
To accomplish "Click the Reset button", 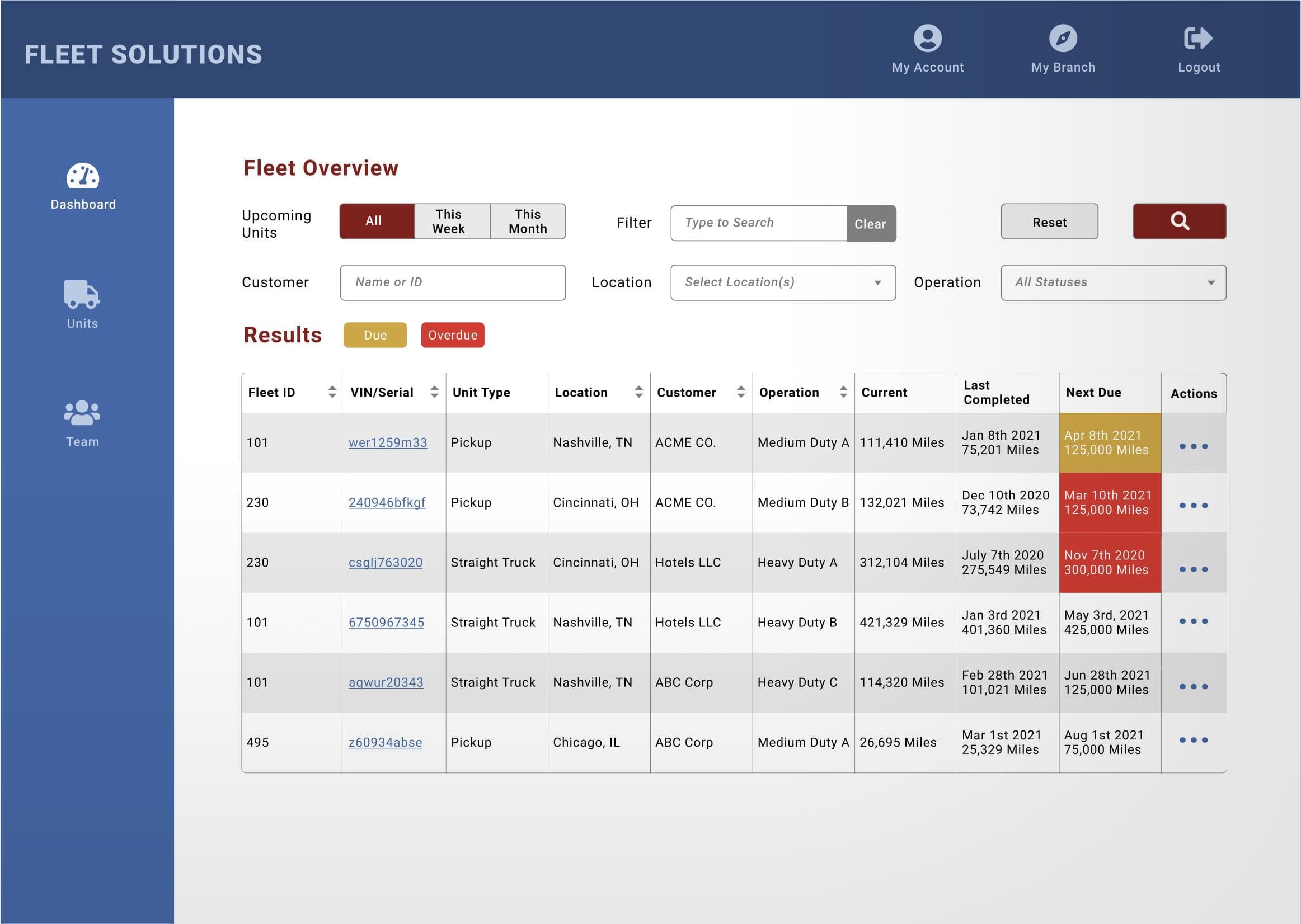I will coord(1049,221).
